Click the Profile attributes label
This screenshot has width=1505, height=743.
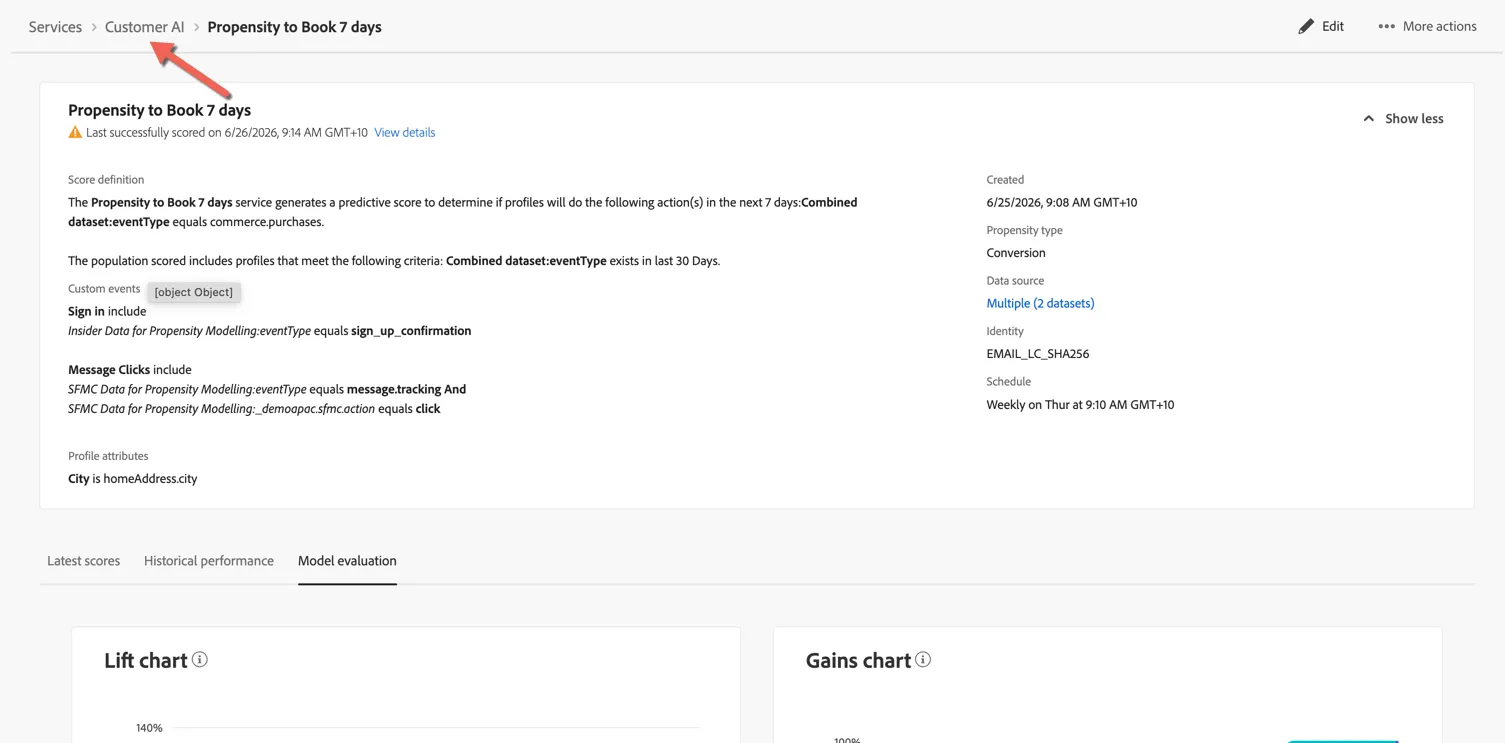coord(108,456)
